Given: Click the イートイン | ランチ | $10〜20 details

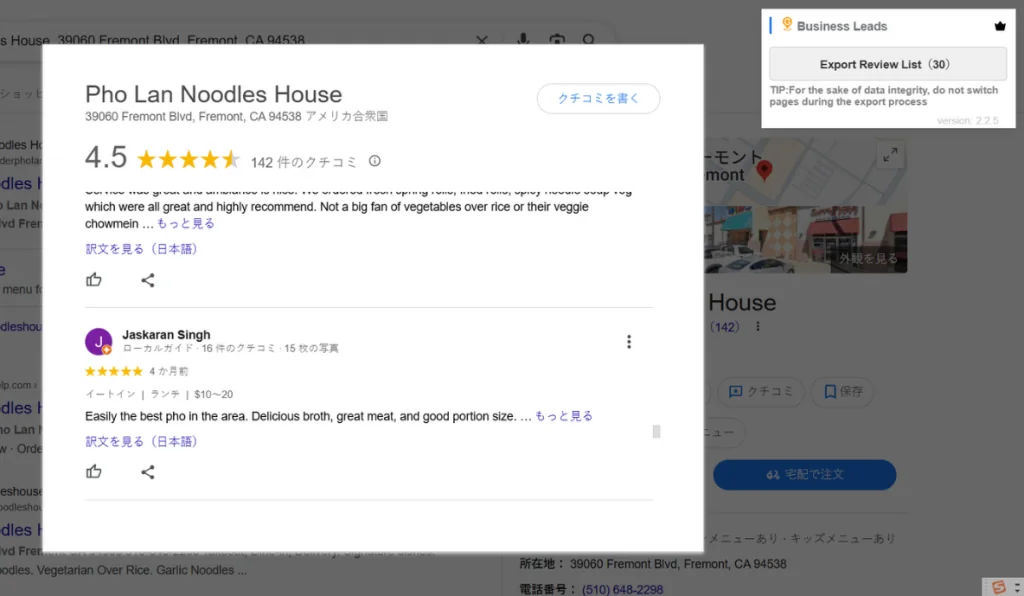Looking at the screenshot, I should click(159, 394).
